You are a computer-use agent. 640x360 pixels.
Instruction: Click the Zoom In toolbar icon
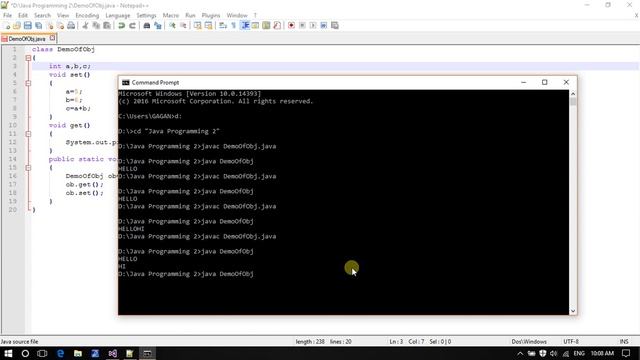pos(172,25)
